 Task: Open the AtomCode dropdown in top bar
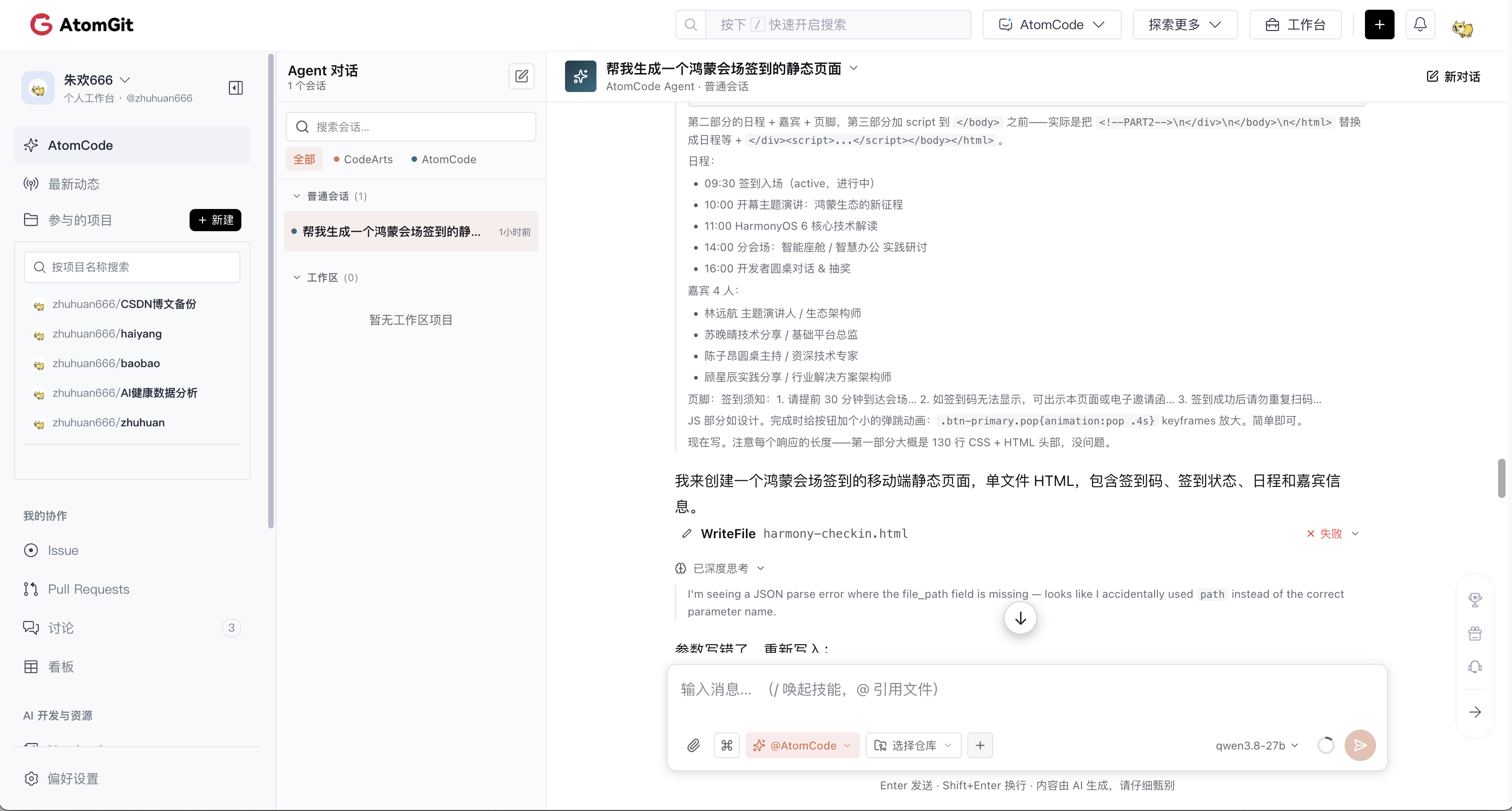(1051, 25)
